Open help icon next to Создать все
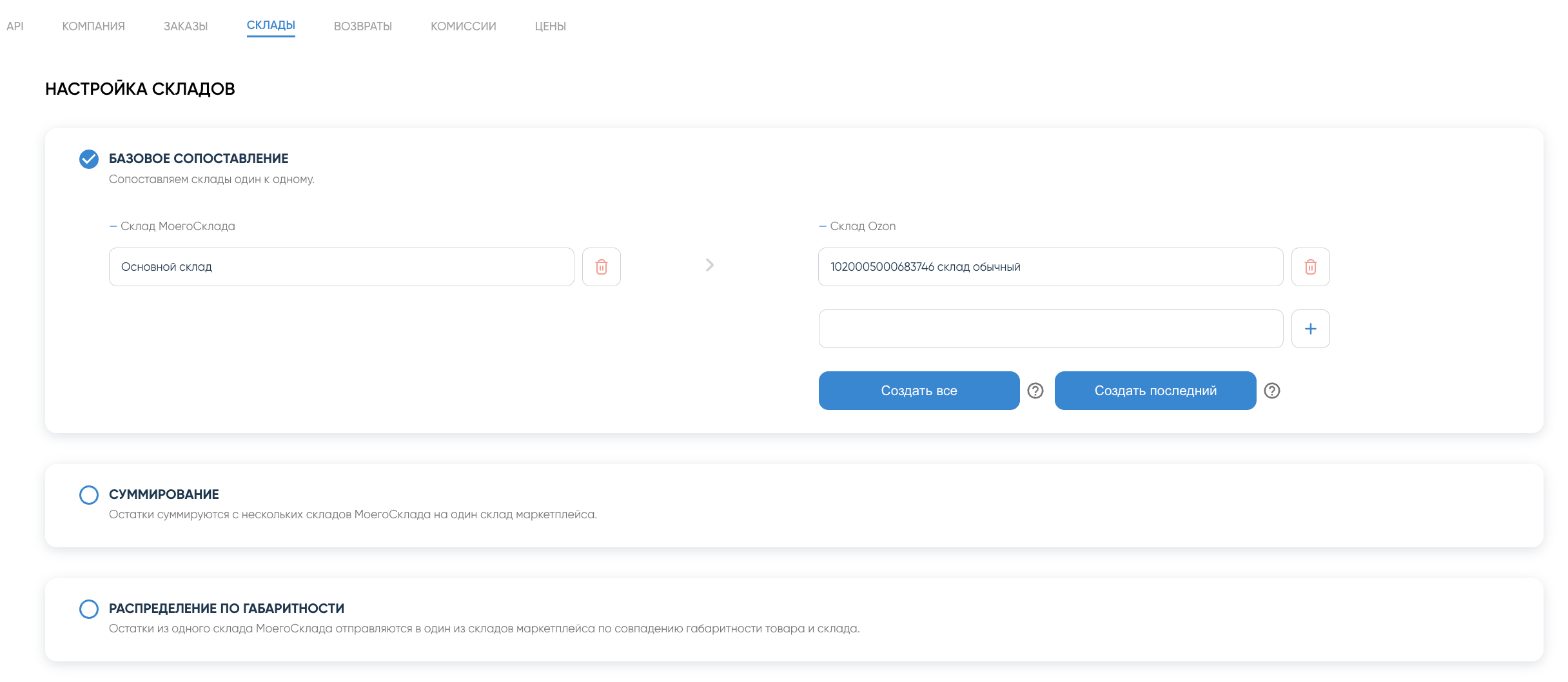The width and height of the screenshot is (1568, 682). click(x=1035, y=391)
